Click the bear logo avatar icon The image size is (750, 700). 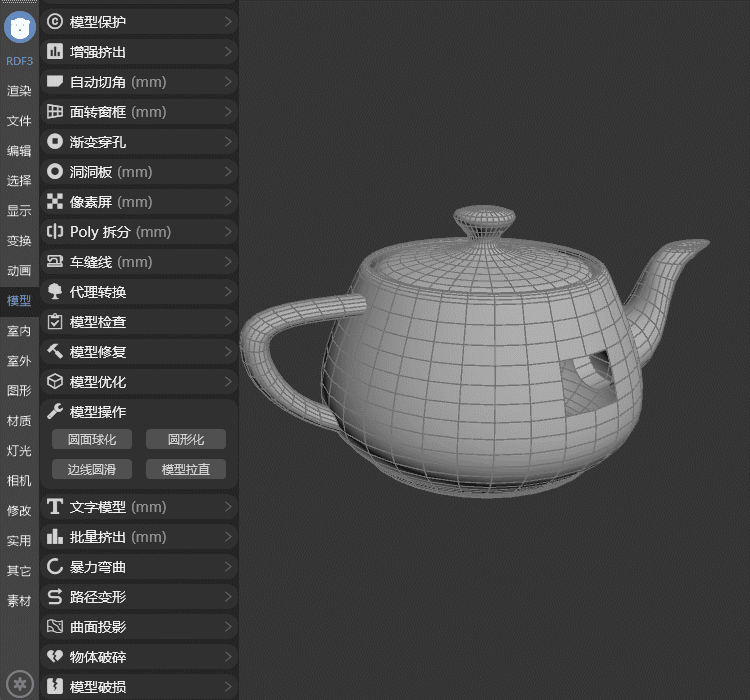(x=20, y=27)
